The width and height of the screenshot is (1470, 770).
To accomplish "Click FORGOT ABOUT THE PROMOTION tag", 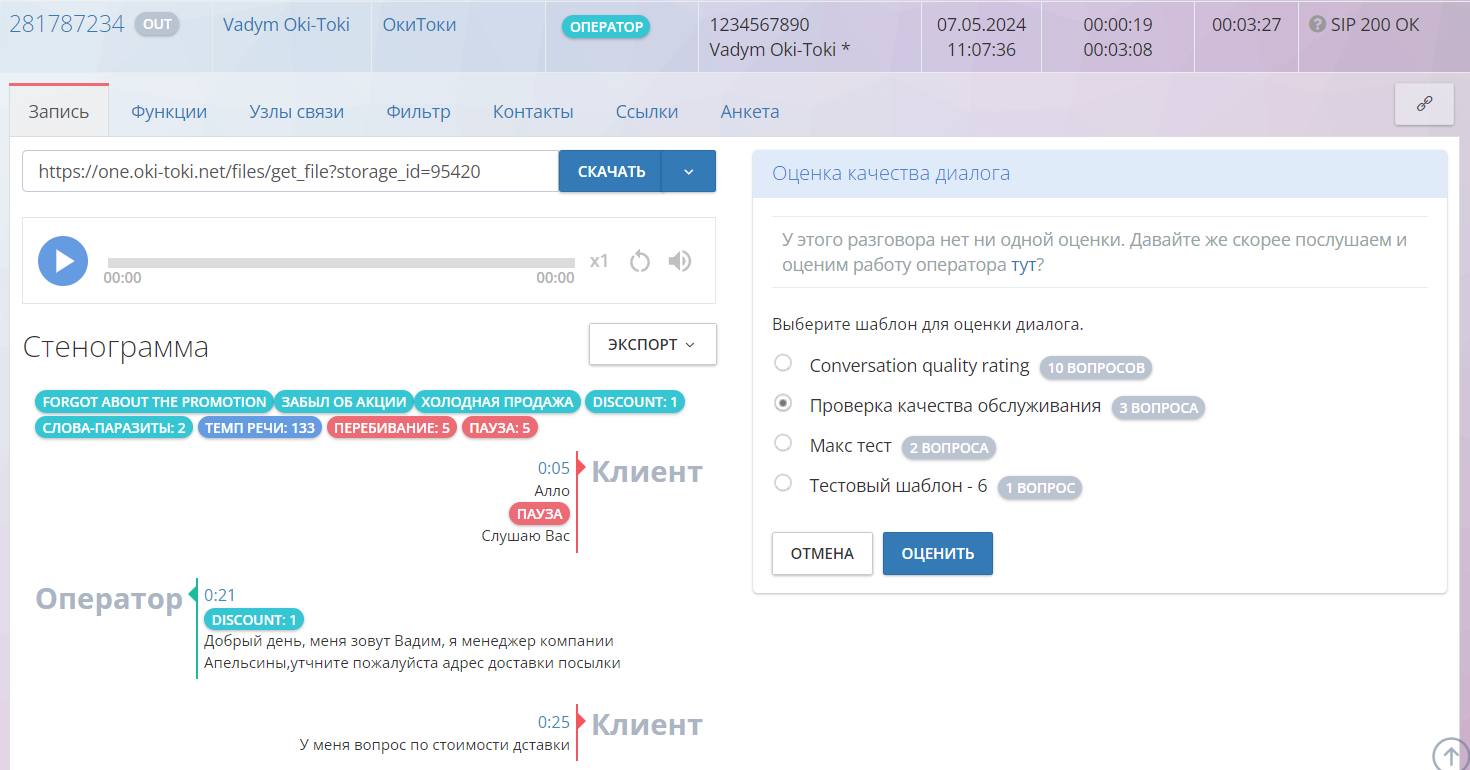I will pos(154,402).
